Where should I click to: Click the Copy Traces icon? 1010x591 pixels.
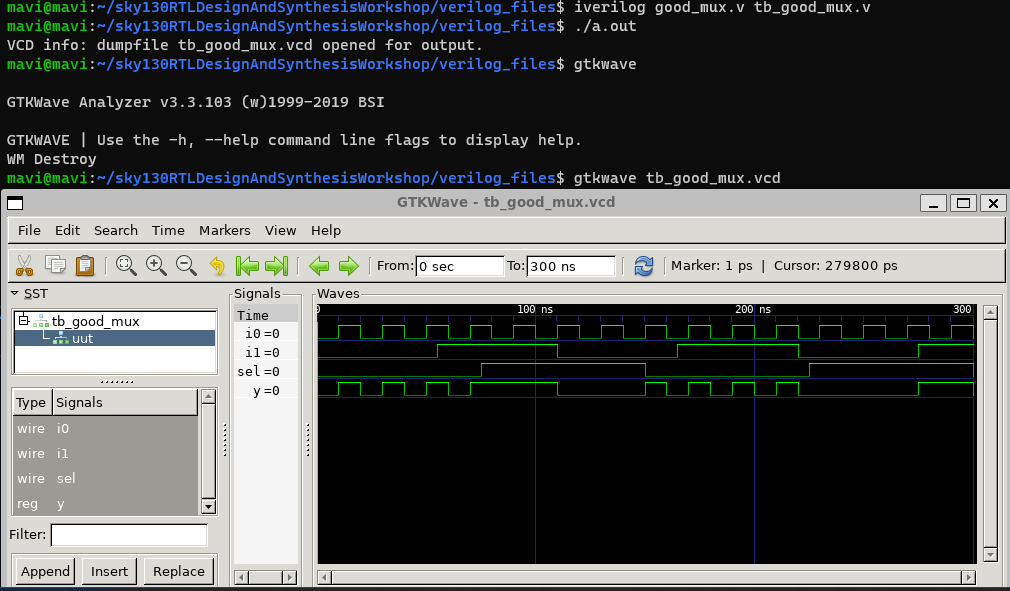coord(56,265)
